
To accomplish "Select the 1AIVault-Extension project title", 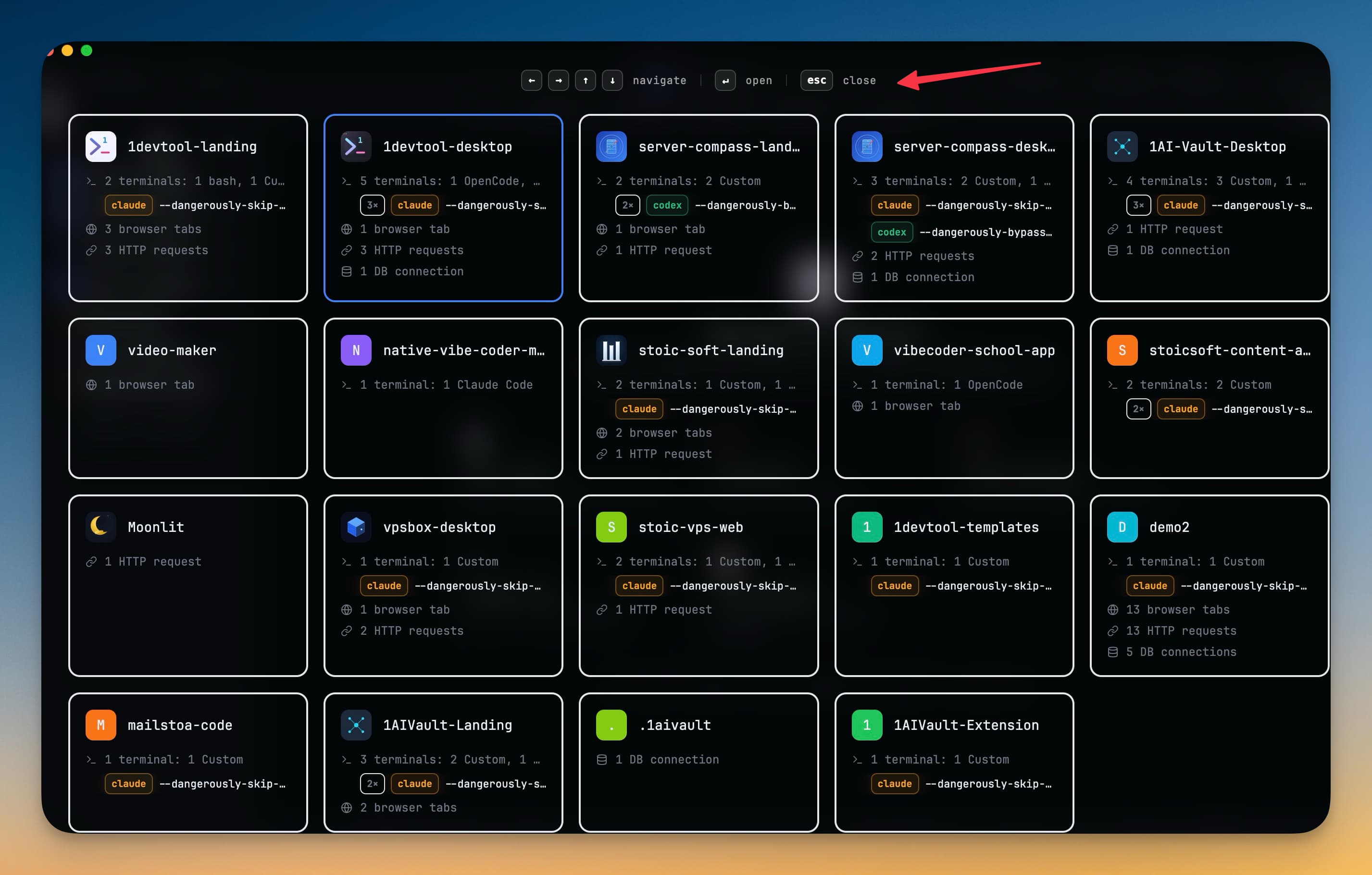I will pos(966,725).
